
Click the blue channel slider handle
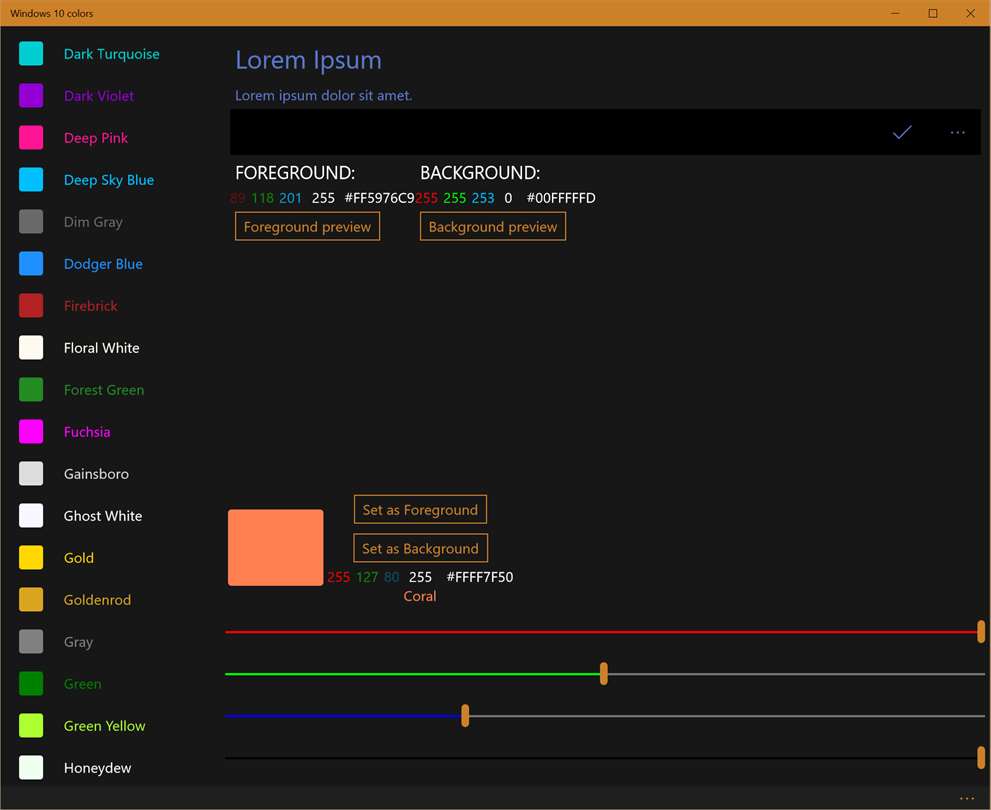(465, 715)
